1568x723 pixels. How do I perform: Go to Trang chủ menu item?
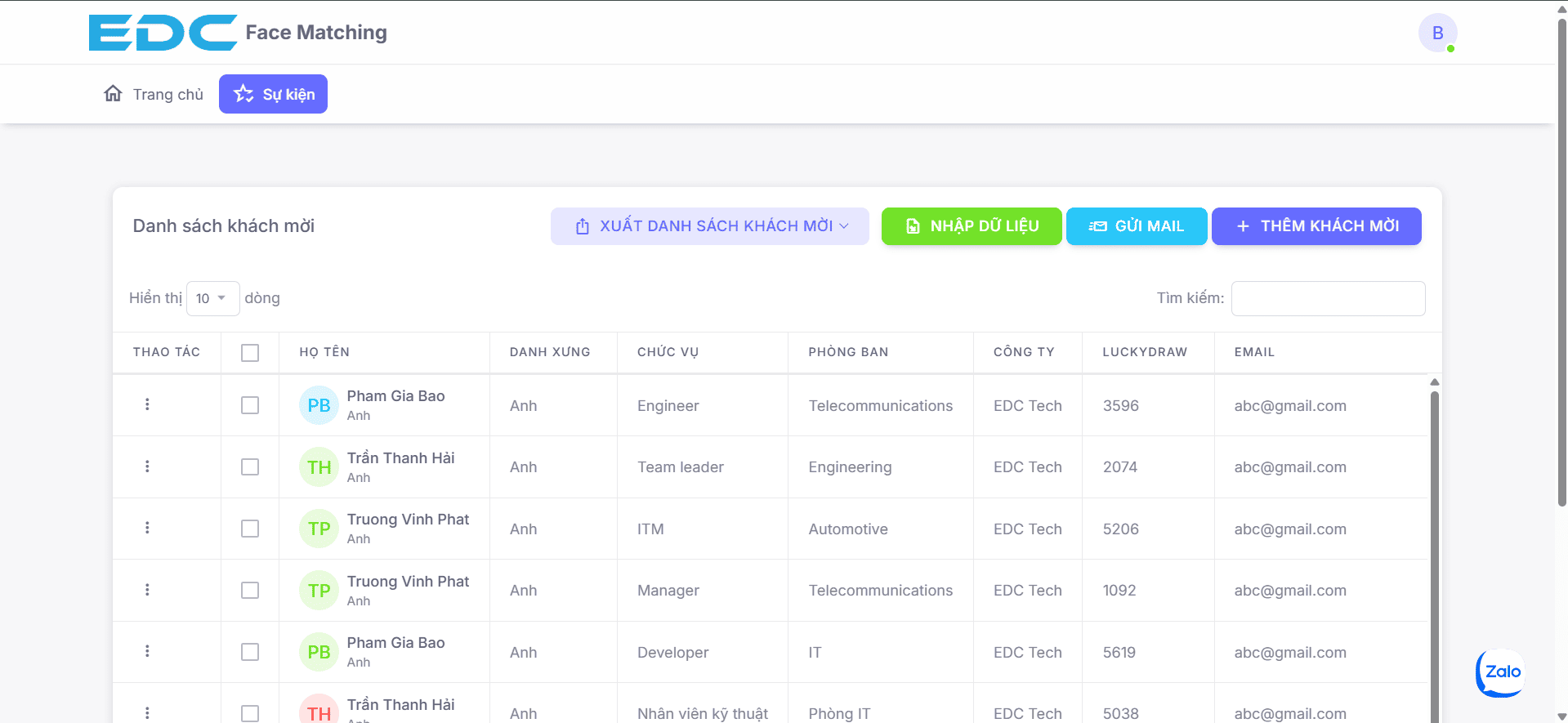(x=153, y=94)
